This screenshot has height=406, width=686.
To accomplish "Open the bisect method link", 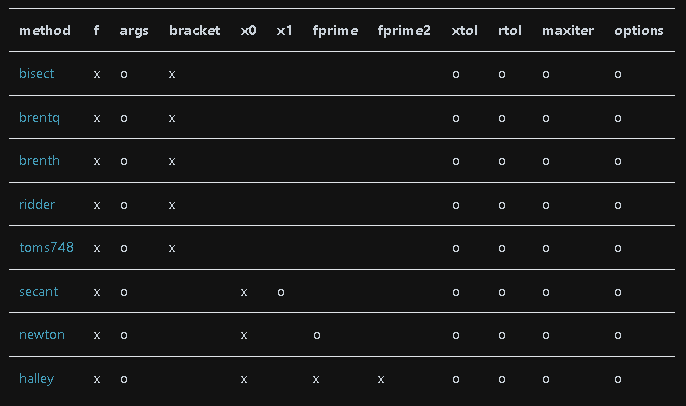I will (x=37, y=74).
